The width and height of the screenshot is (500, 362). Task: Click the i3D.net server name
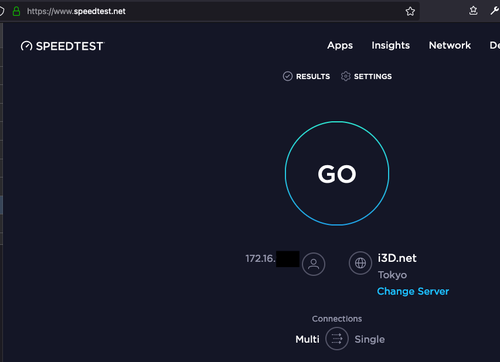tap(397, 258)
